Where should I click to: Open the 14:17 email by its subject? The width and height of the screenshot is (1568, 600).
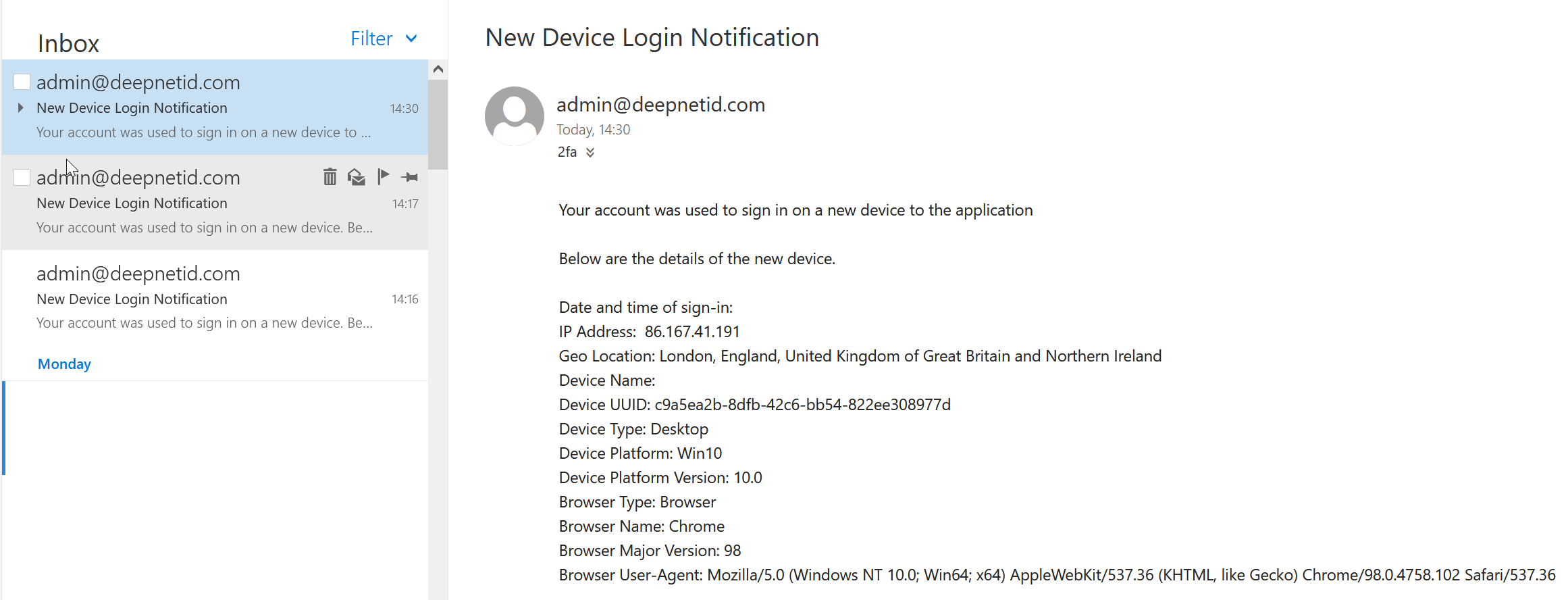(x=132, y=203)
